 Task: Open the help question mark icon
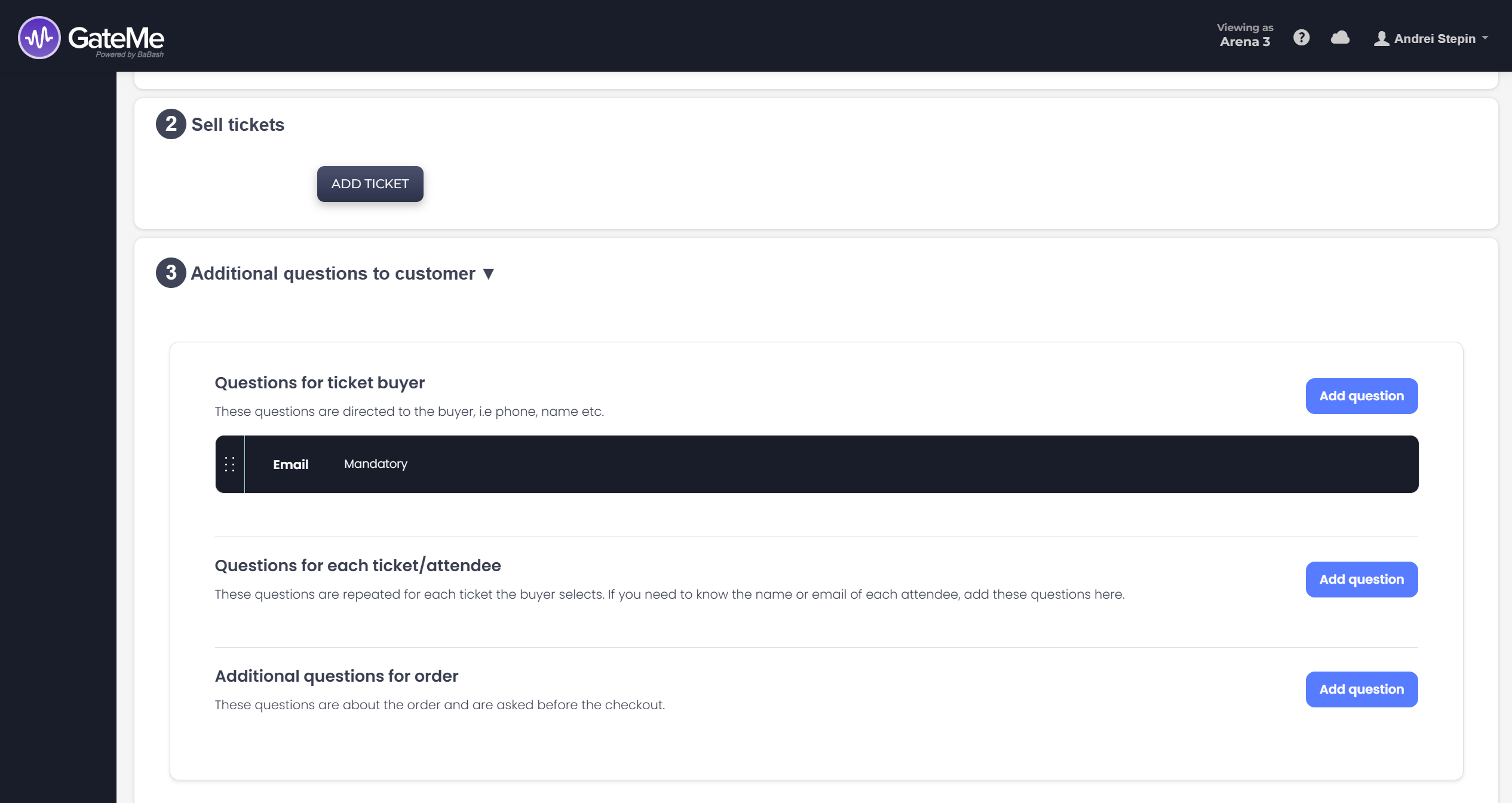[1301, 38]
